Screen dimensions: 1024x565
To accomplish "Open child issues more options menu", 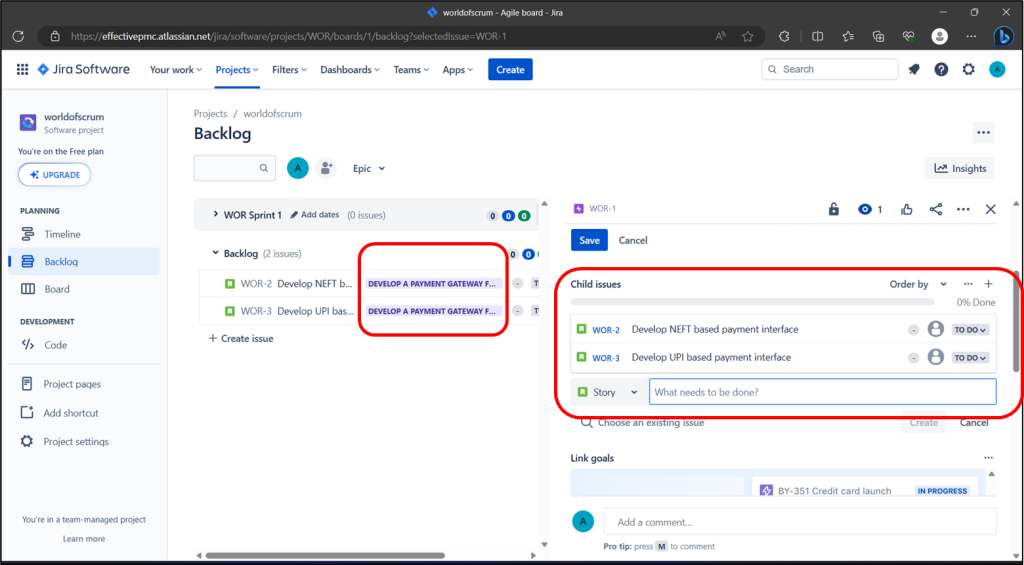I will [968, 284].
